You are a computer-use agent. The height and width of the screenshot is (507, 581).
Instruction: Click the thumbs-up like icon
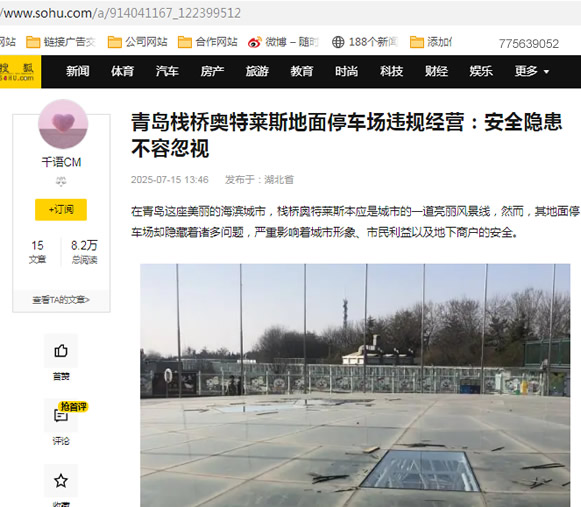tap(61, 351)
